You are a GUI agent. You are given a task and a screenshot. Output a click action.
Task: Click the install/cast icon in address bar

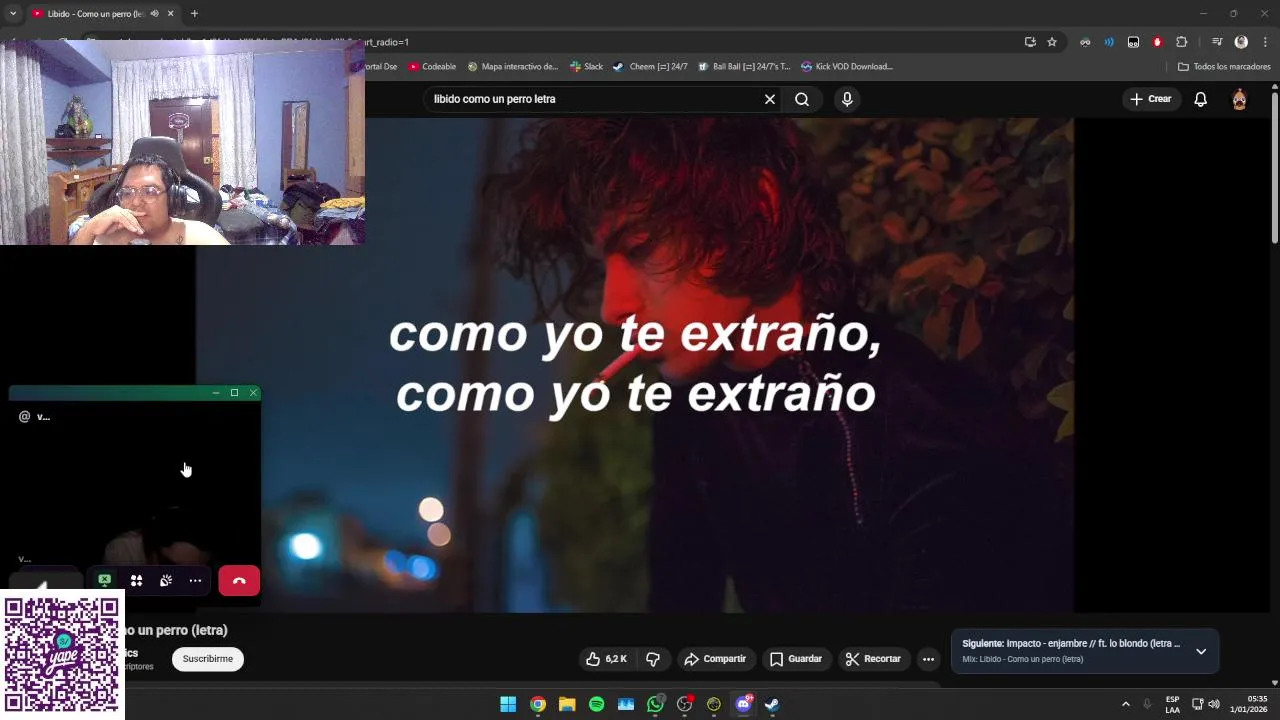(1030, 42)
